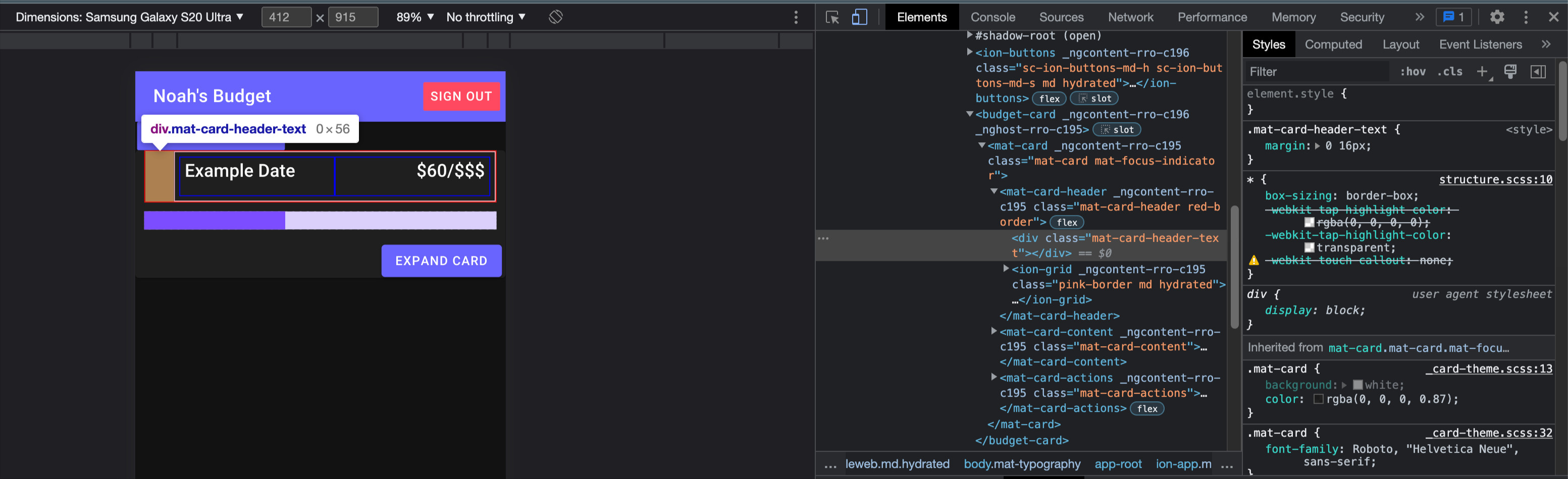
Task: Click the transparent color swatch
Action: click(1310, 248)
